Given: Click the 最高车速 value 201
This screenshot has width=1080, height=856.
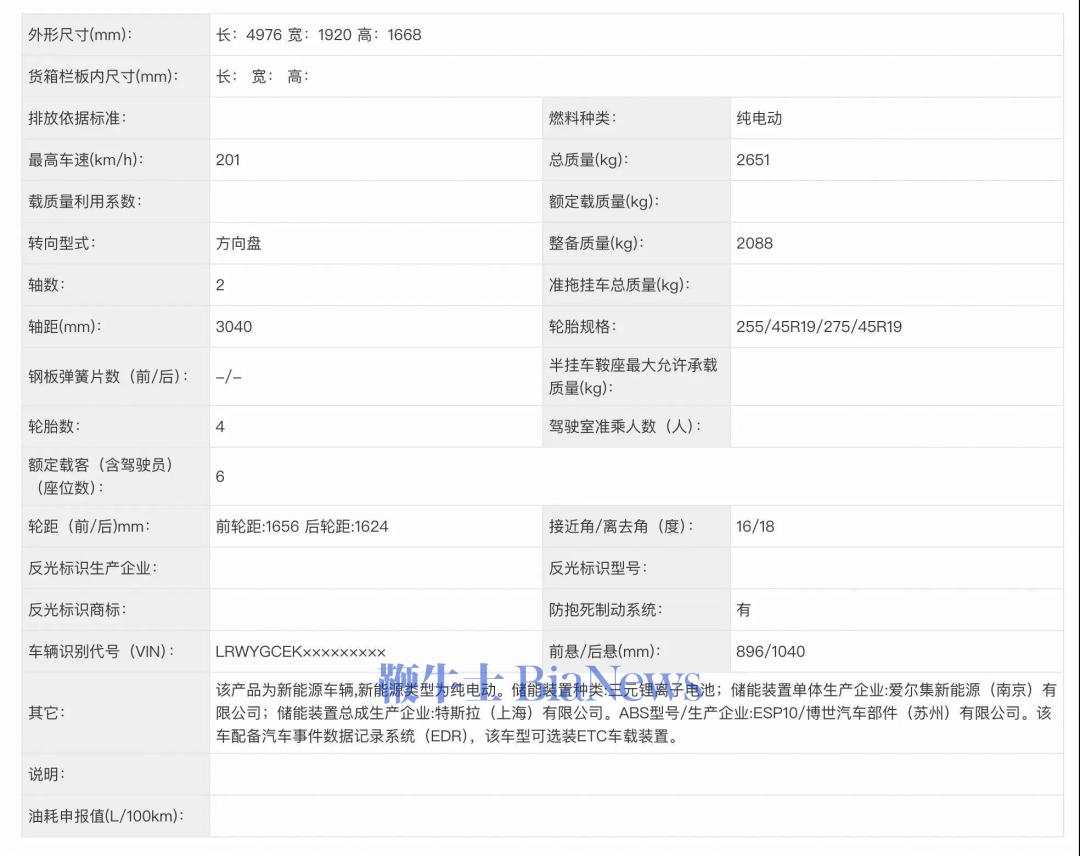Looking at the screenshot, I should 225,159.
